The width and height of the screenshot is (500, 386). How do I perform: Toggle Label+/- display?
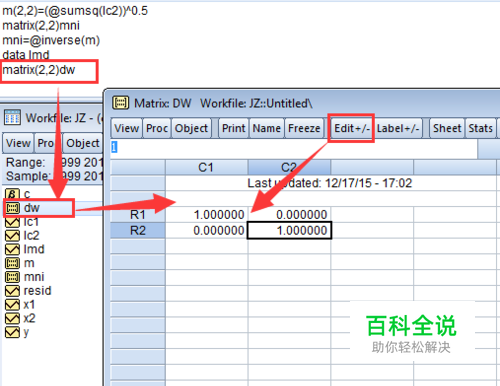pos(398,128)
